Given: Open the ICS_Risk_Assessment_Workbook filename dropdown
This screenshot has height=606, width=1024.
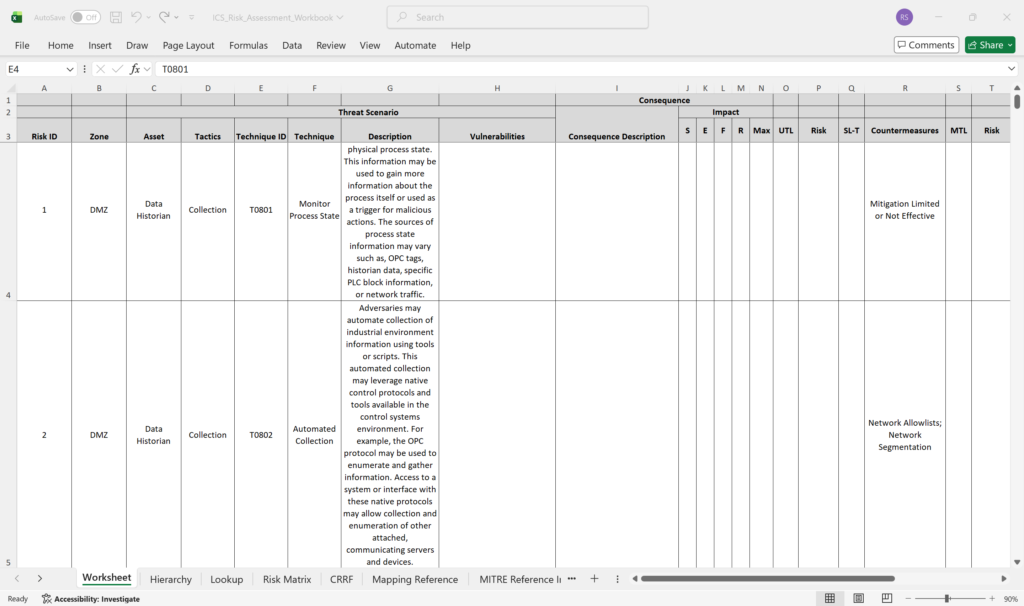Looking at the screenshot, I should pyautogui.click(x=340, y=18).
